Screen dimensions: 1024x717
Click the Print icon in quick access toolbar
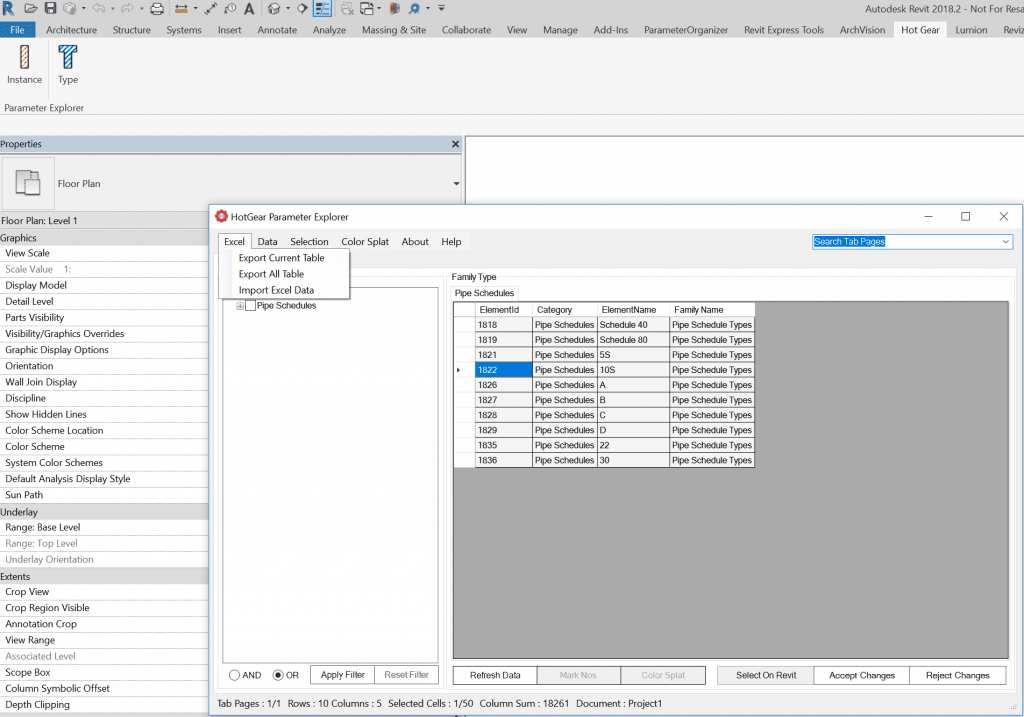[156, 9]
